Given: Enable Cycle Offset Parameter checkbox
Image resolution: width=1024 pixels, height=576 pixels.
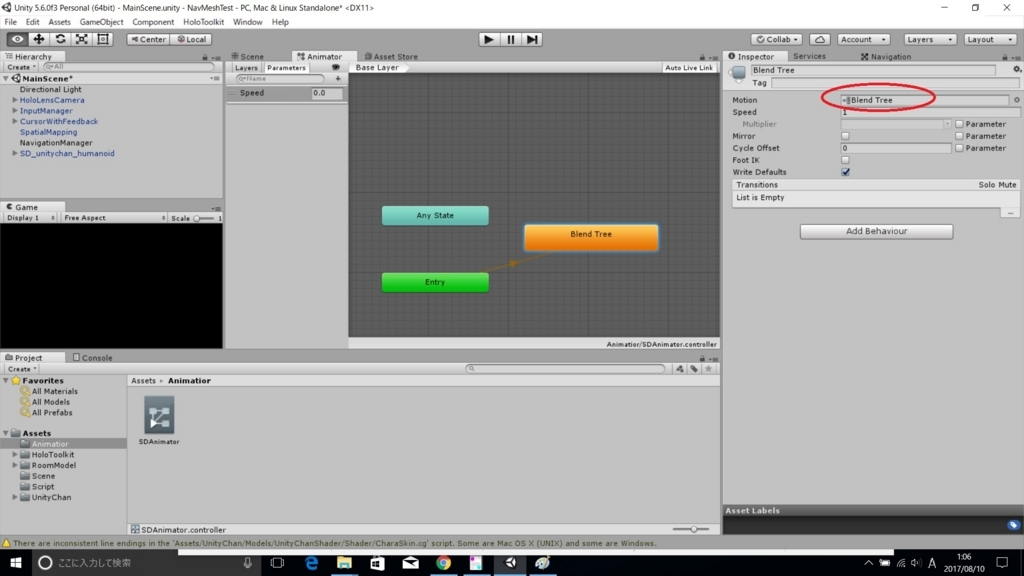Looking at the screenshot, I should click(x=959, y=148).
